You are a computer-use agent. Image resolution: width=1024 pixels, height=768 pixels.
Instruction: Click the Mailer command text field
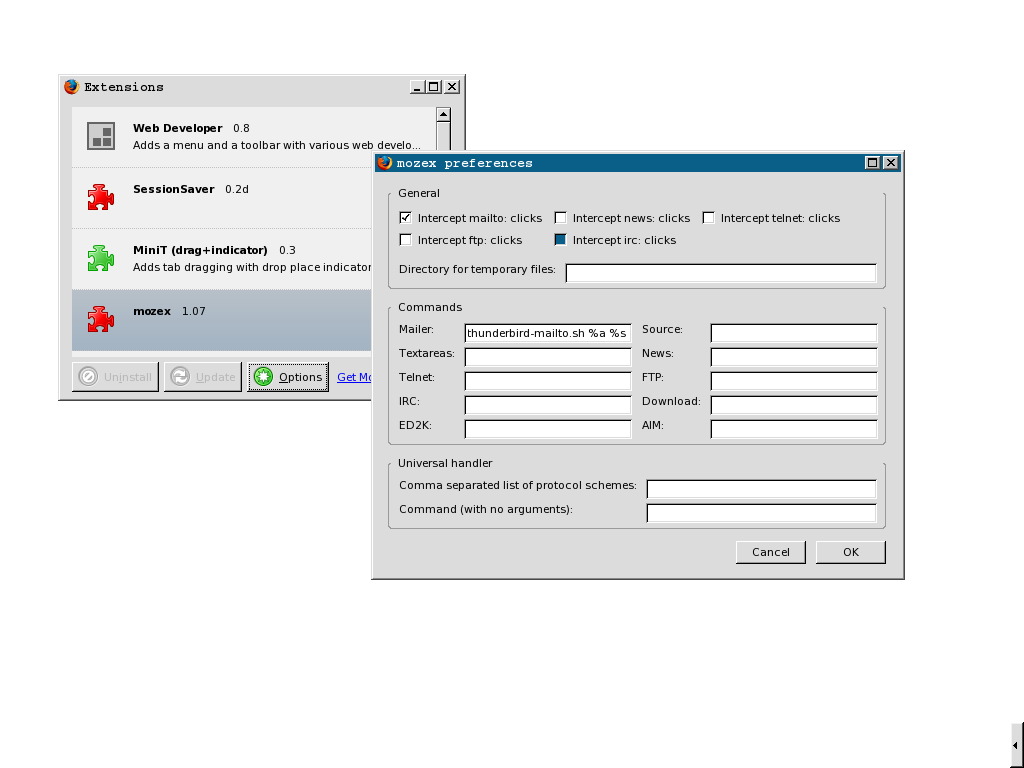pos(548,333)
